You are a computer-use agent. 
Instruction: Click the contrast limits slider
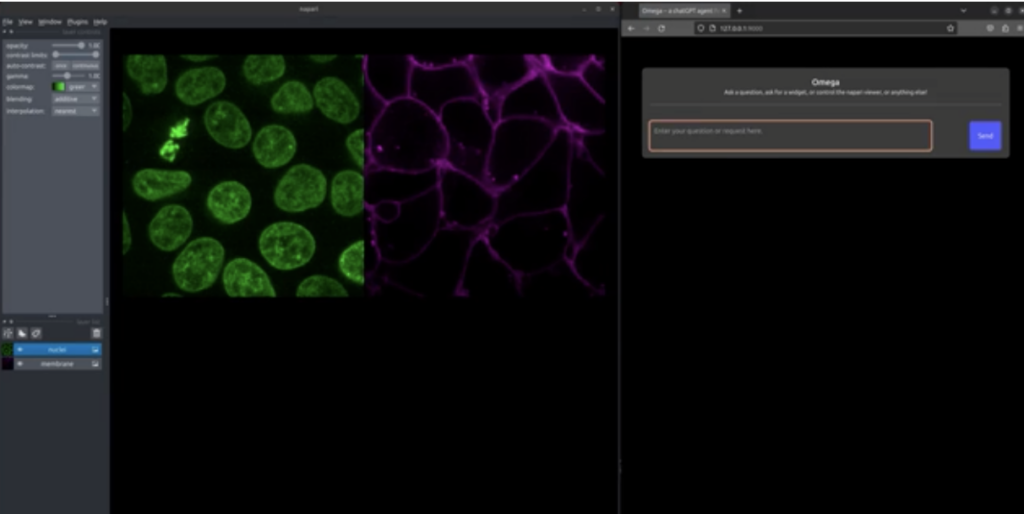click(76, 55)
